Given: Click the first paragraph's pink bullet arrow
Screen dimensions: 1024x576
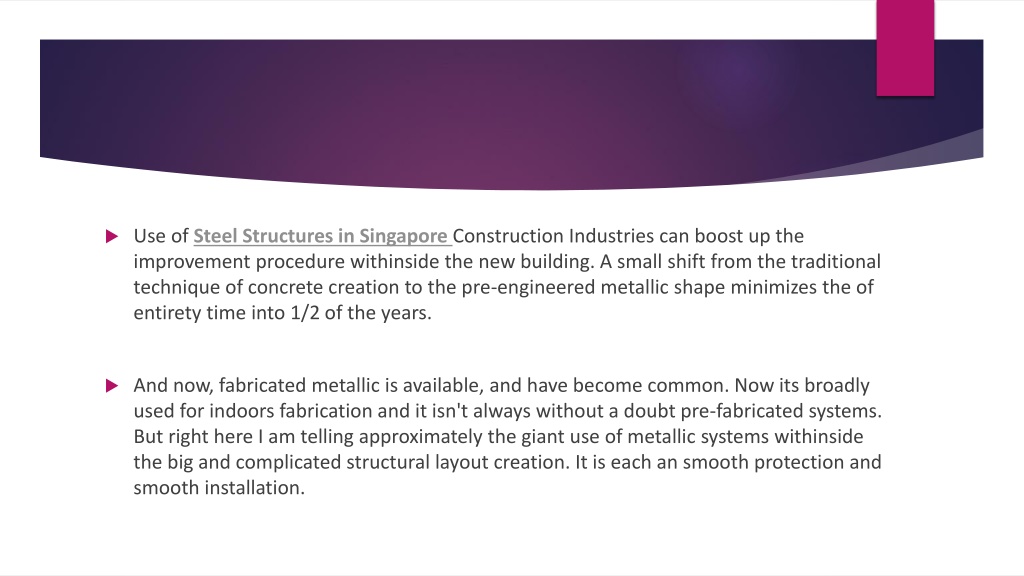Looking at the screenshot, I should pyautogui.click(x=112, y=236).
